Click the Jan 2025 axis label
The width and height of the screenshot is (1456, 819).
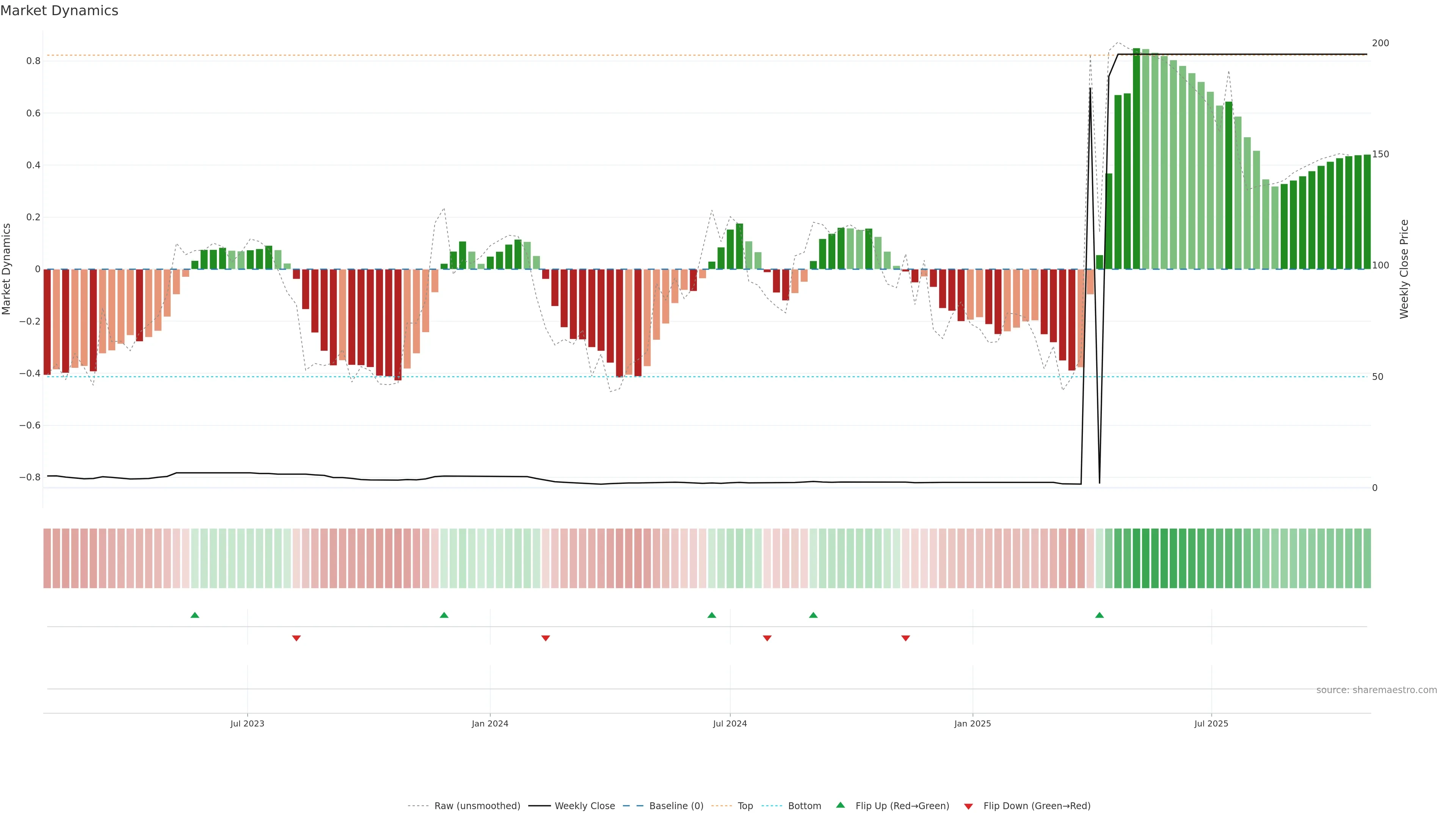point(972,723)
